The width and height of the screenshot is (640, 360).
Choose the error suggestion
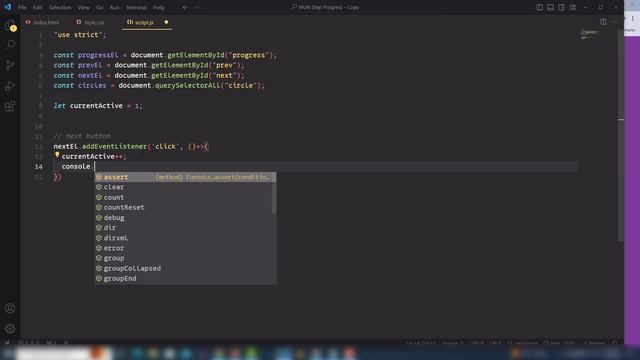[185, 248]
